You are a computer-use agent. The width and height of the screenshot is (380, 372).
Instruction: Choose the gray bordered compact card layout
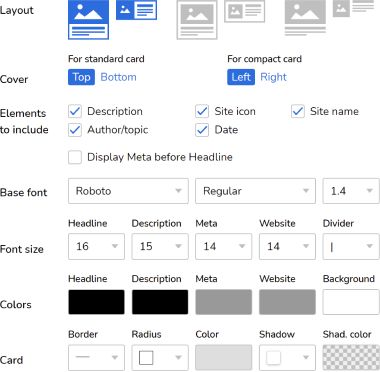coord(245,11)
